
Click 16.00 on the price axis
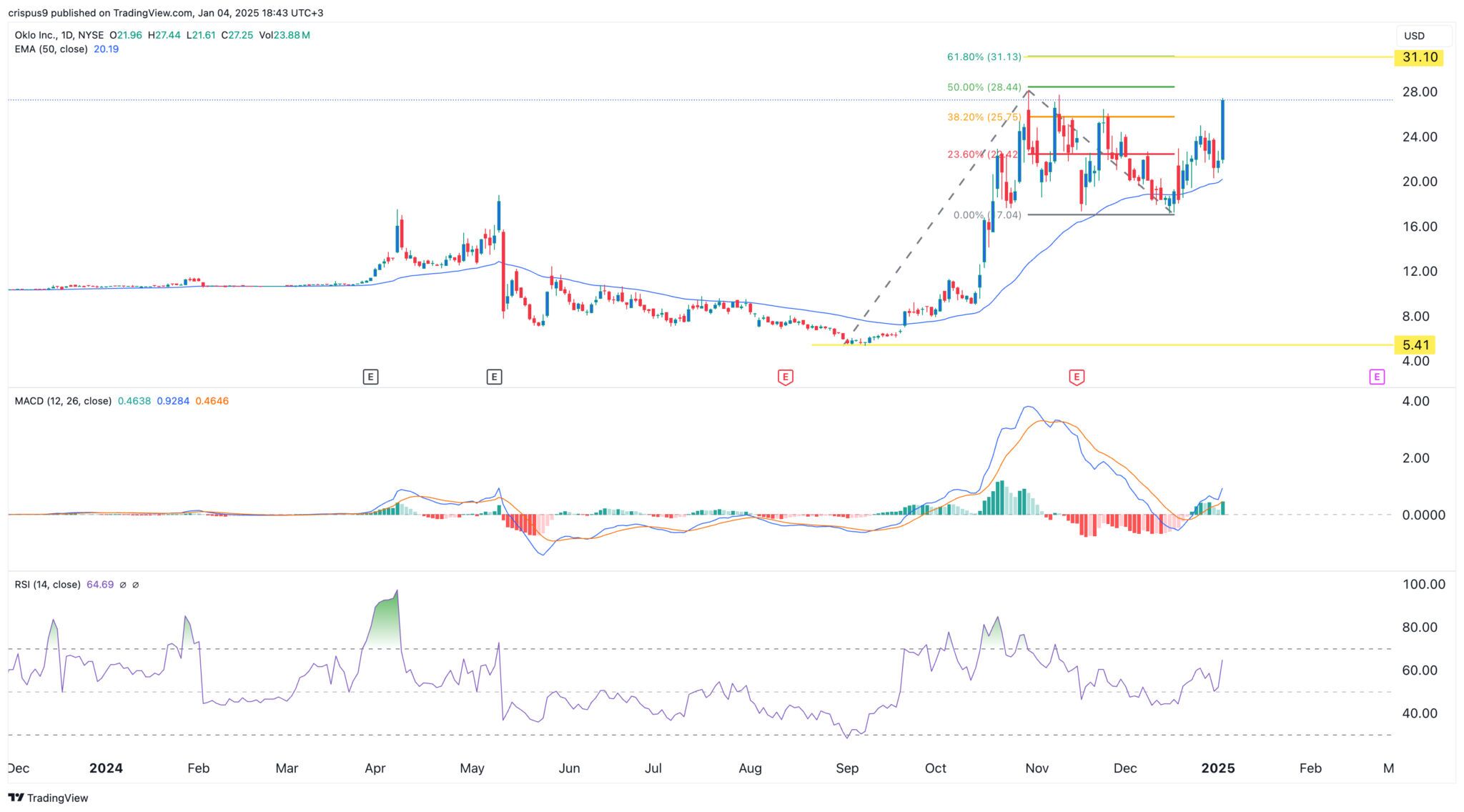(1420, 227)
